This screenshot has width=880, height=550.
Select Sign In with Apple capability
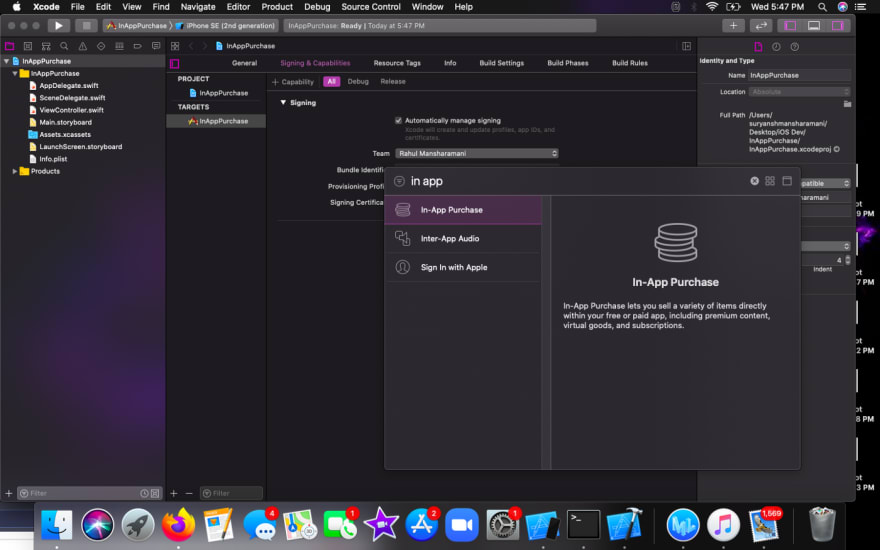tap(463, 267)
